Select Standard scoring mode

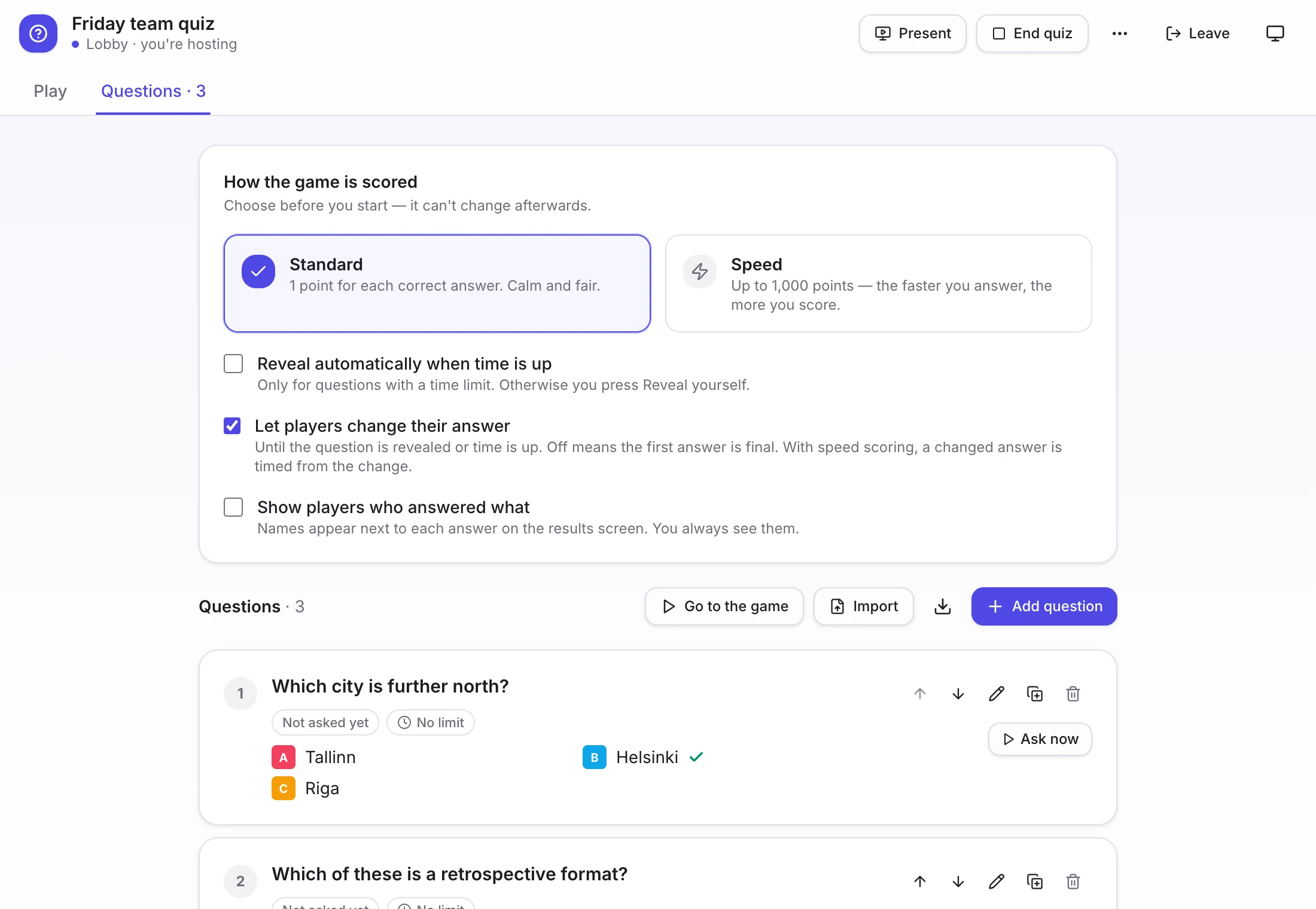tap(437, 283)
